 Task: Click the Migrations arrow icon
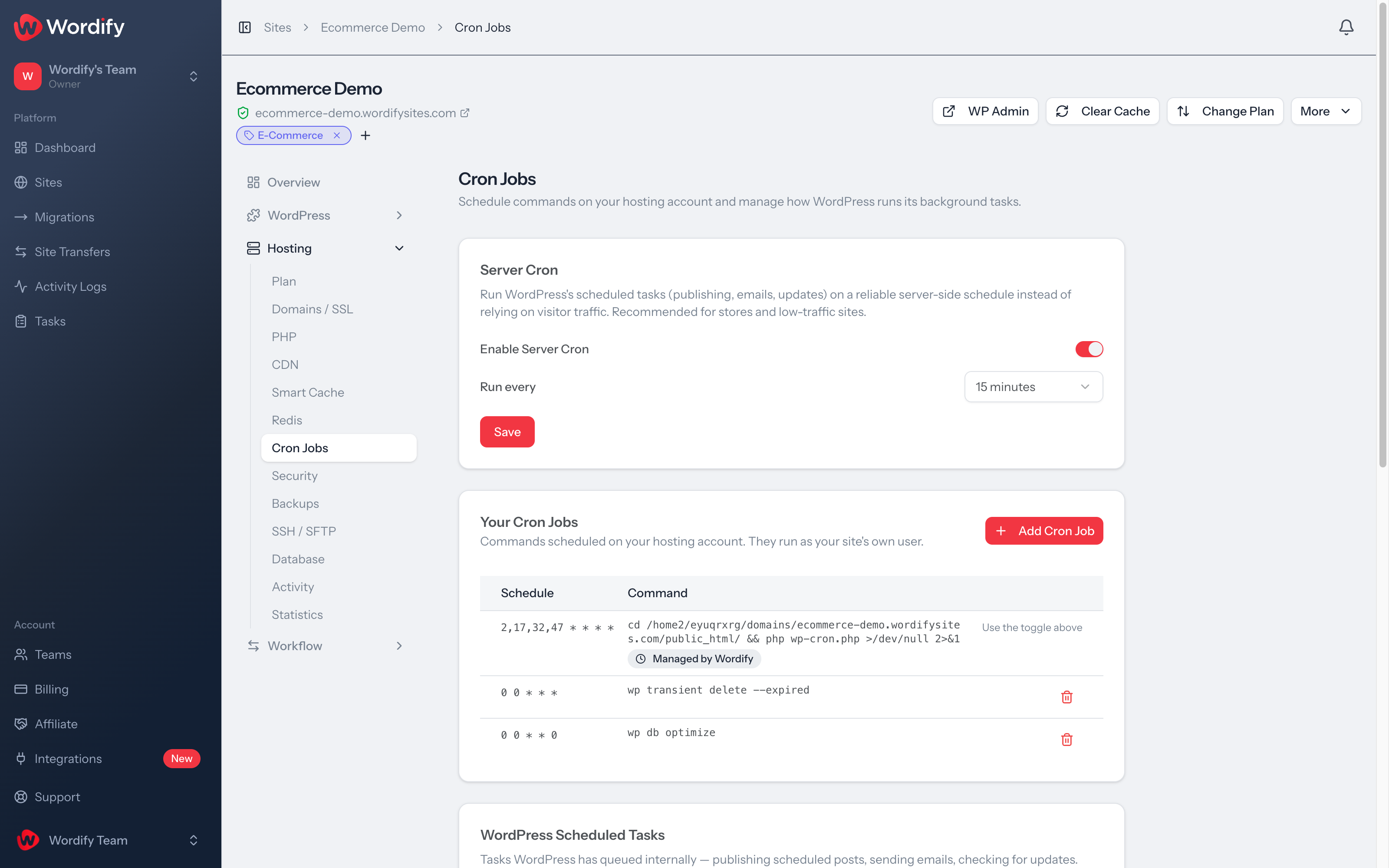tap(21, 217)
